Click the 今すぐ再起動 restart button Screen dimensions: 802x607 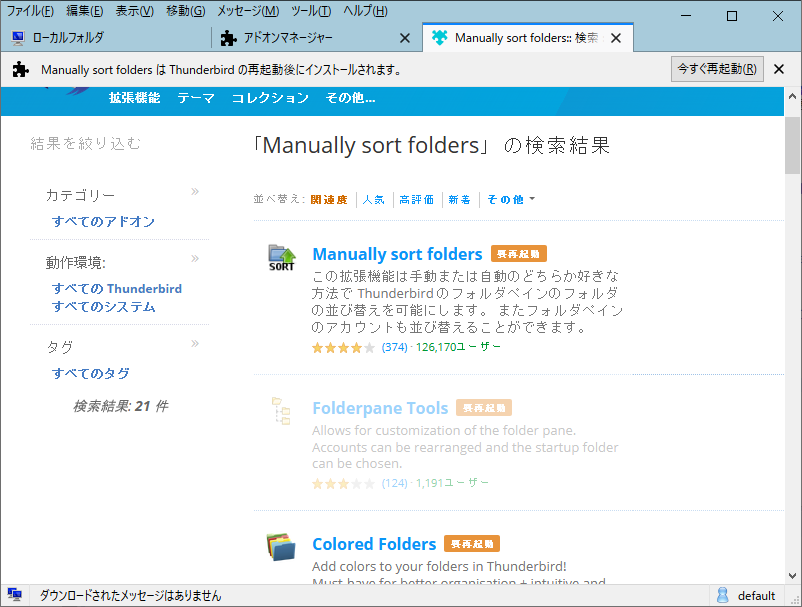pos(717,69)
